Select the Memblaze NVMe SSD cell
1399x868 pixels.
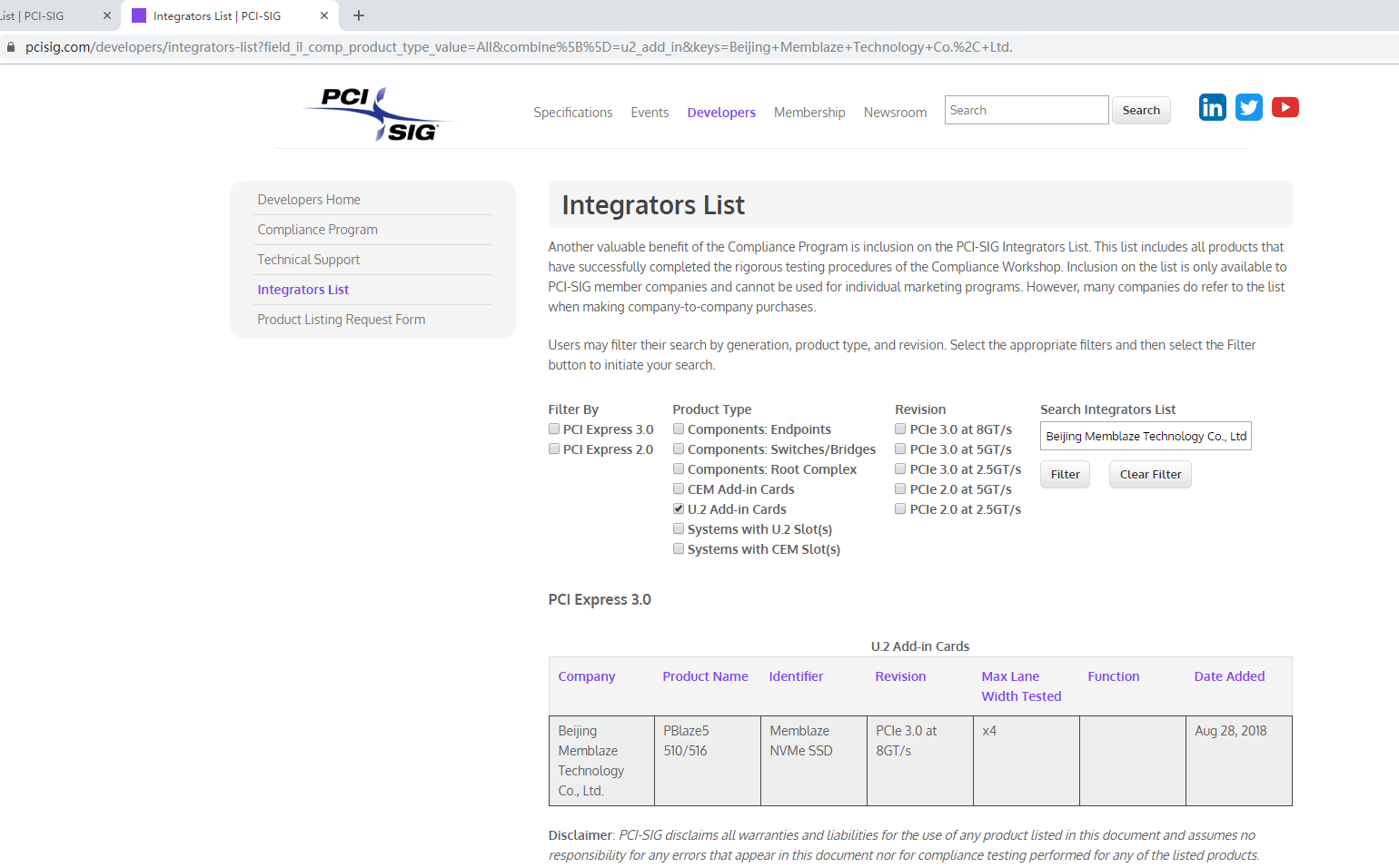814,761
